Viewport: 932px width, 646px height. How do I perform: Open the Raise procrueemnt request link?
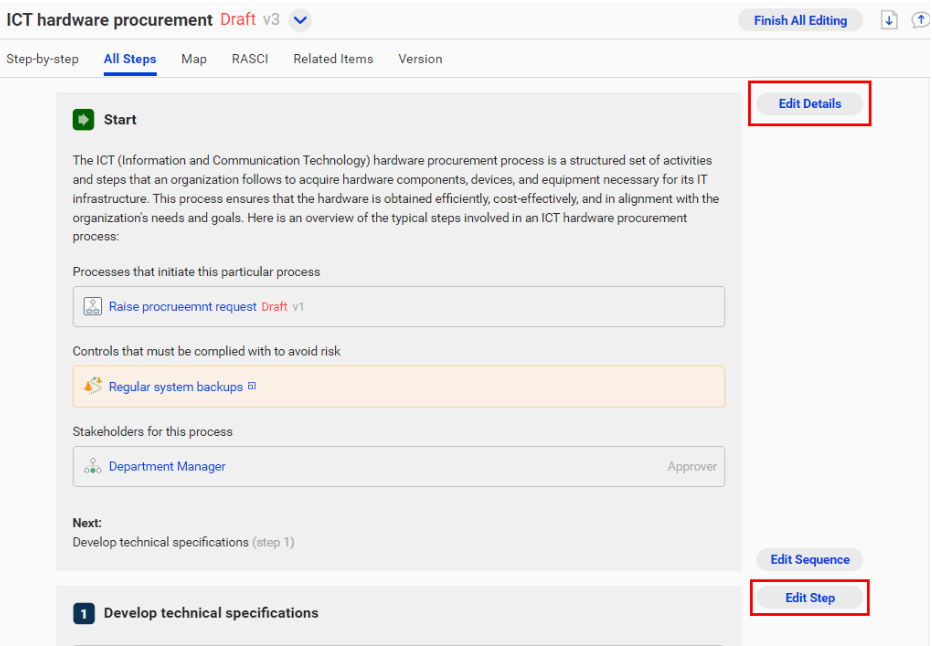tap(182, 307)
